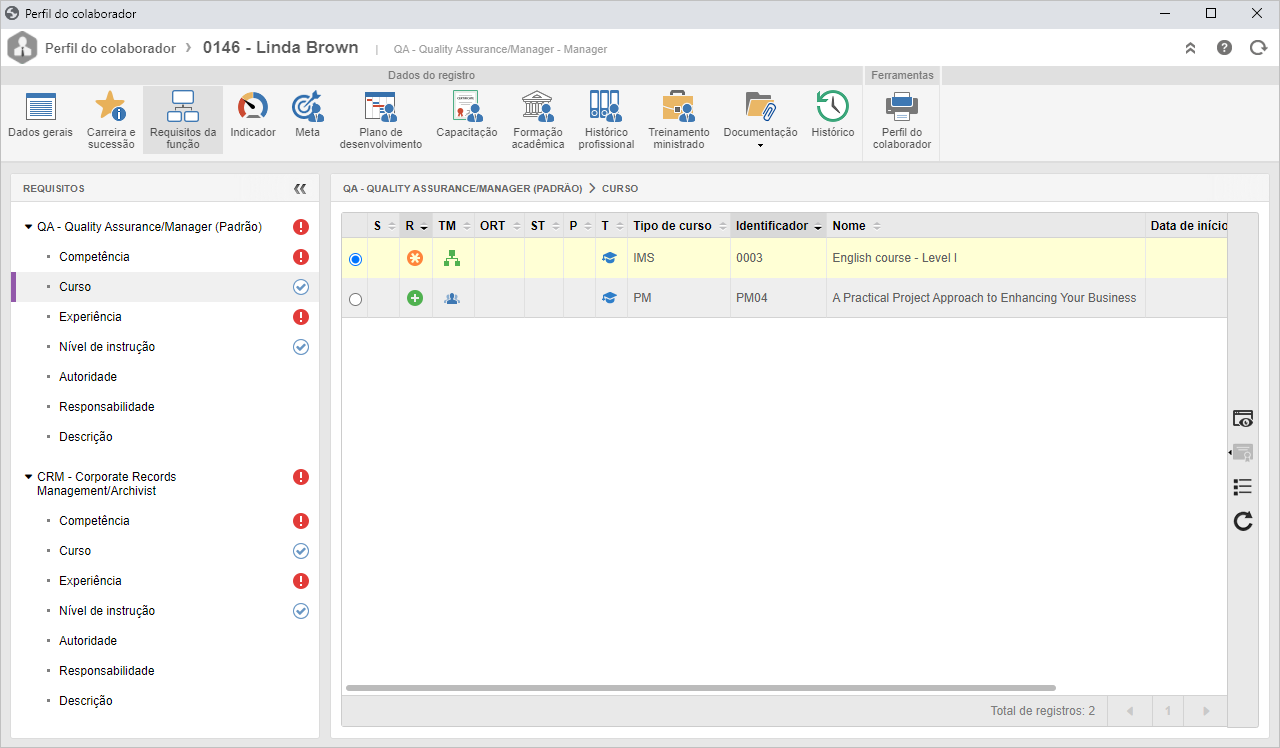1280x748 pixels.
Task: Click the cell 'English course - Level I'
Action: pos(985,258)
